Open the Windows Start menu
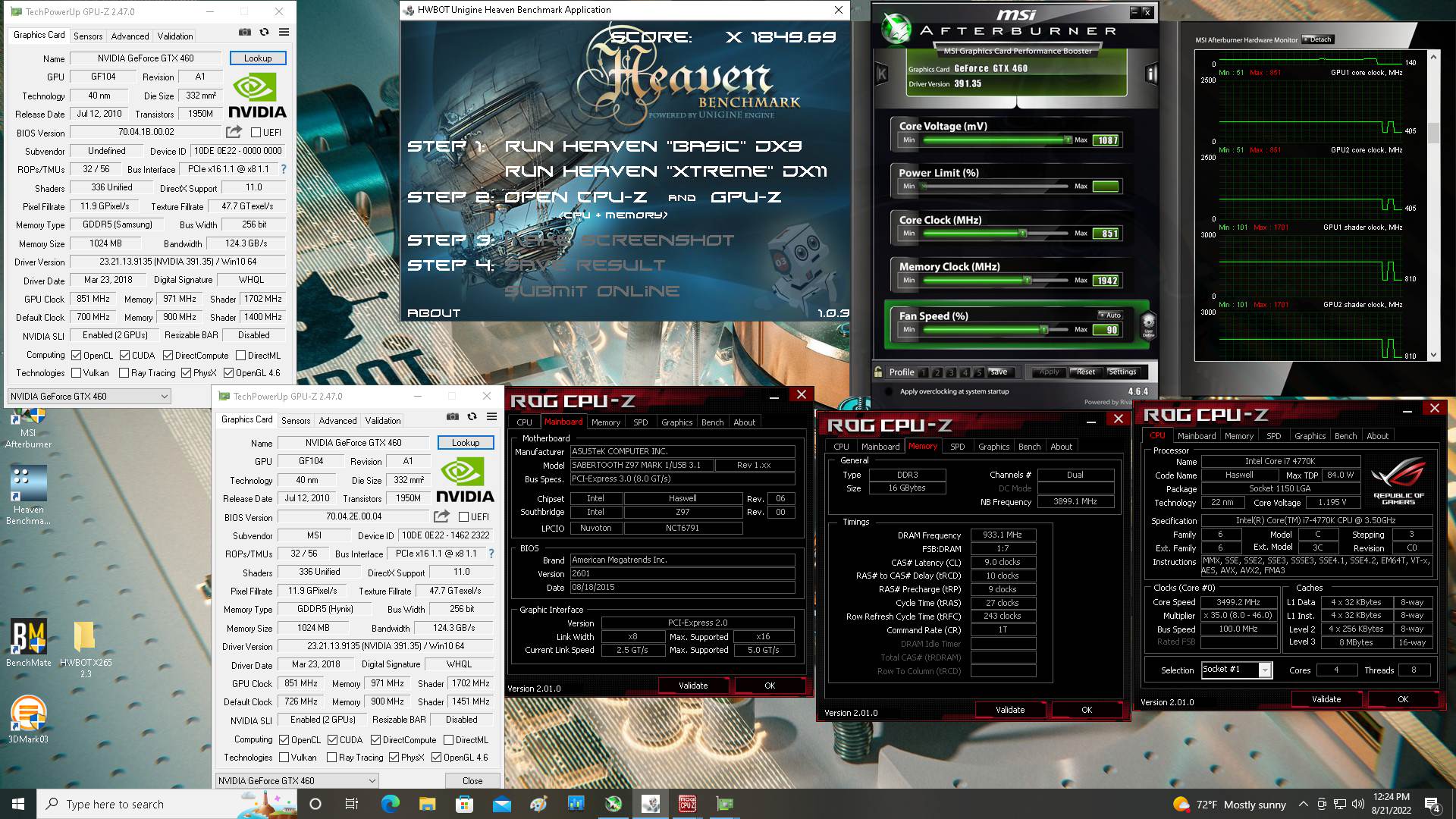The width and height of the screenshot is (1456, 819). (18, 804)
